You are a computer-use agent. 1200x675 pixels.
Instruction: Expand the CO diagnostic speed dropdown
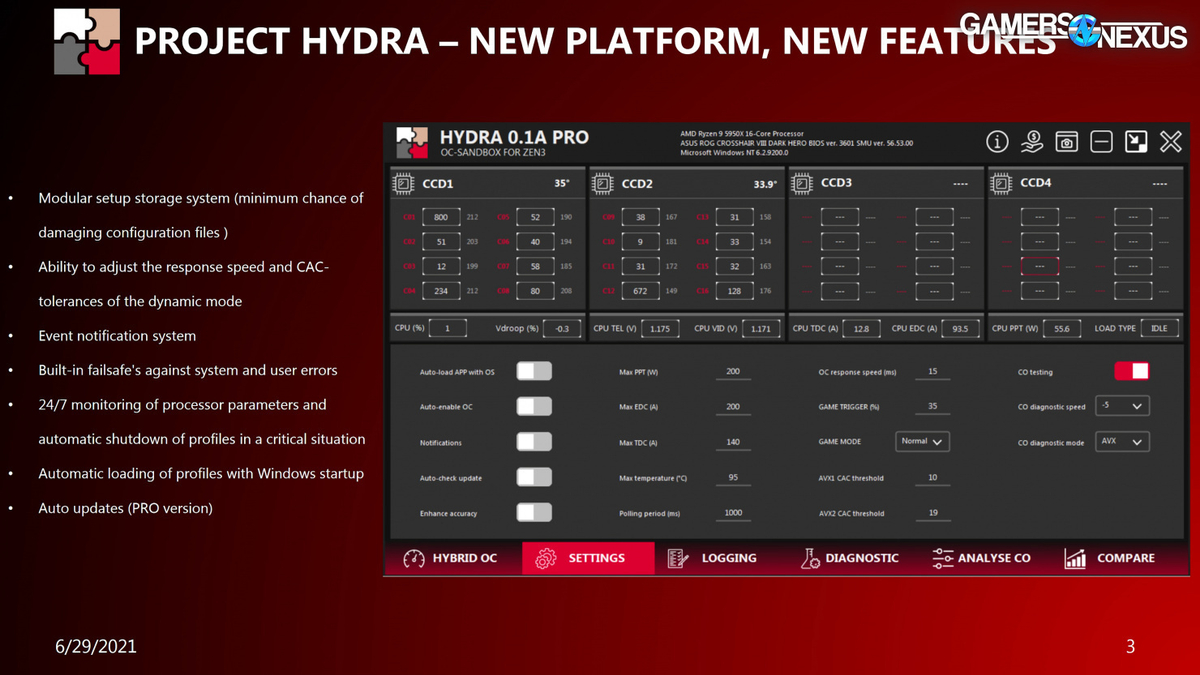pos(1122,406)
